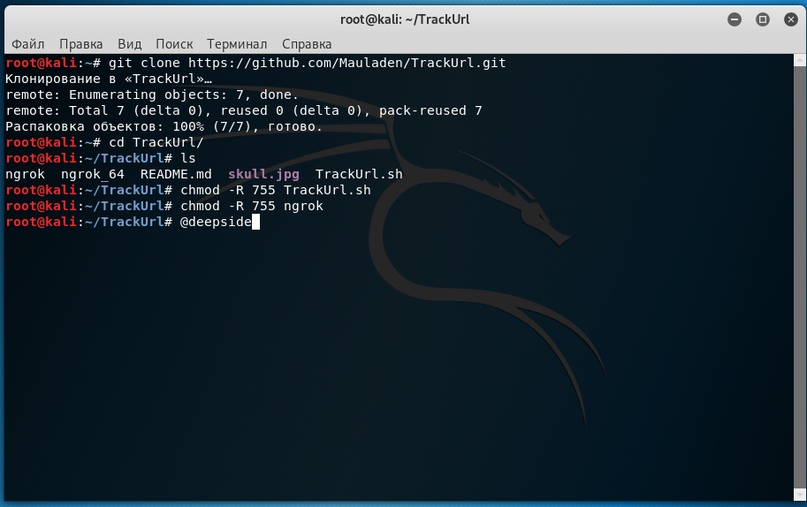Maximize the terminal window

point(762,19)
